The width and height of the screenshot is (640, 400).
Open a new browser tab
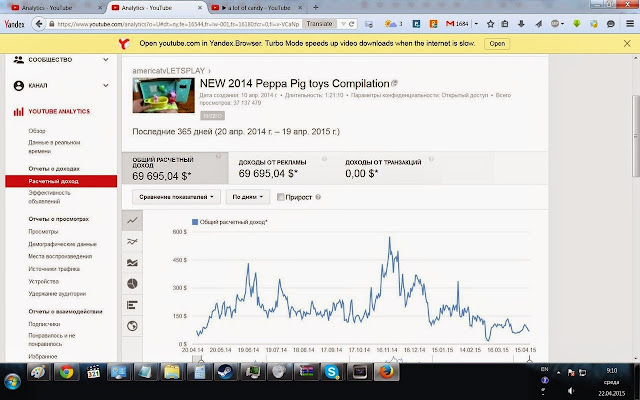(x=316, y=7)
